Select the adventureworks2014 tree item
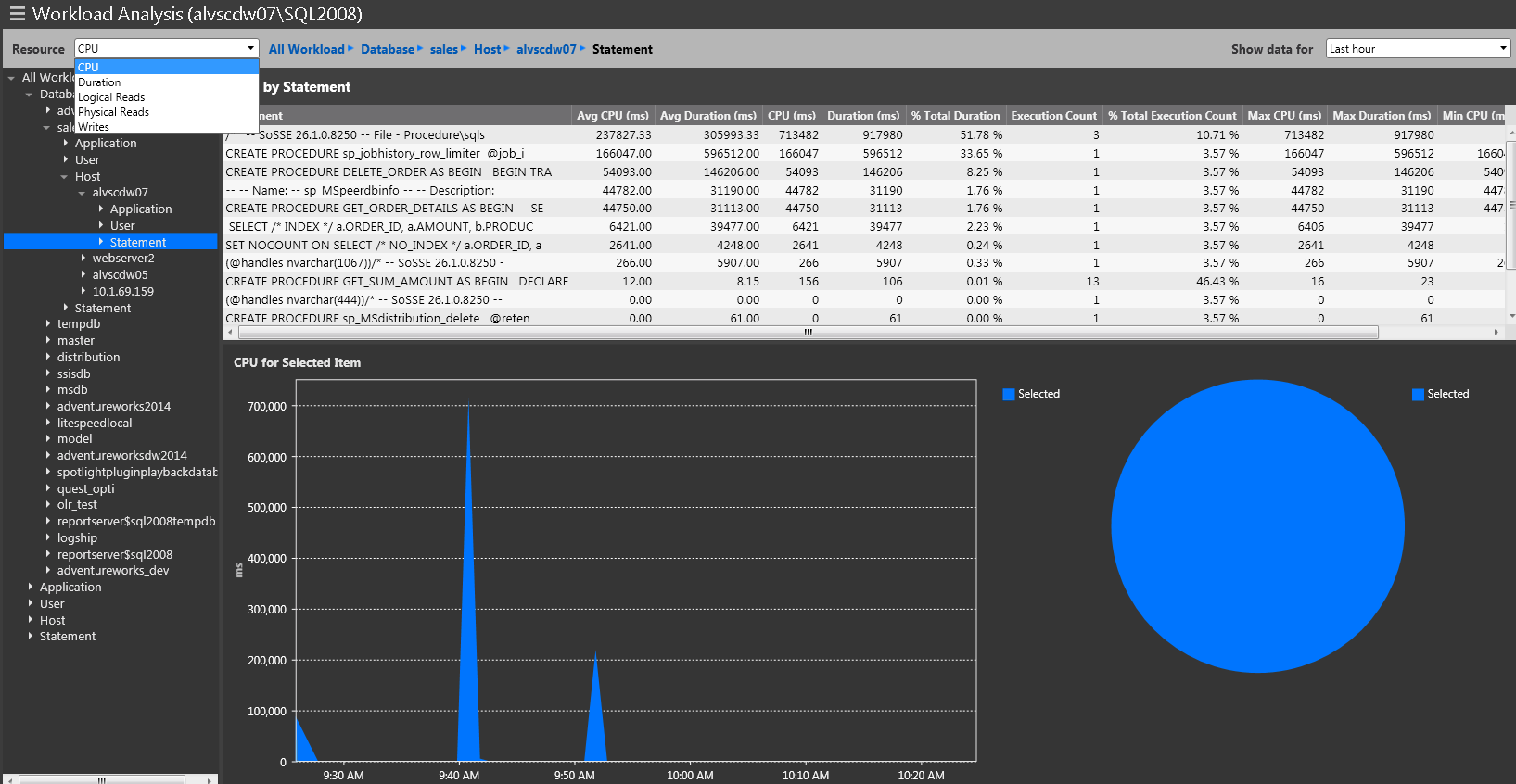1516x784 pixels. (113, 407)
